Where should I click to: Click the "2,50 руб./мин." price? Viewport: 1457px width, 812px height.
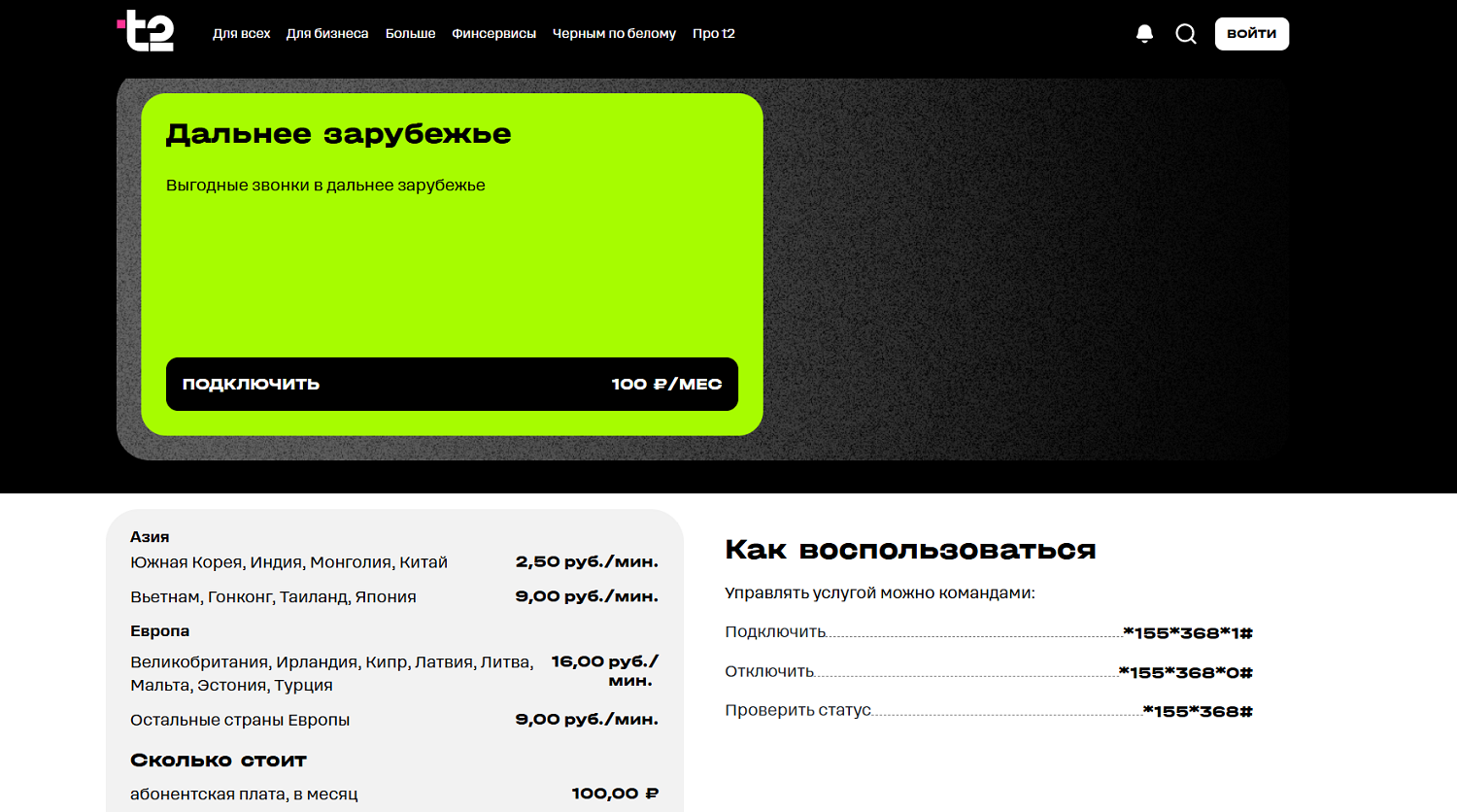point(587,561)
